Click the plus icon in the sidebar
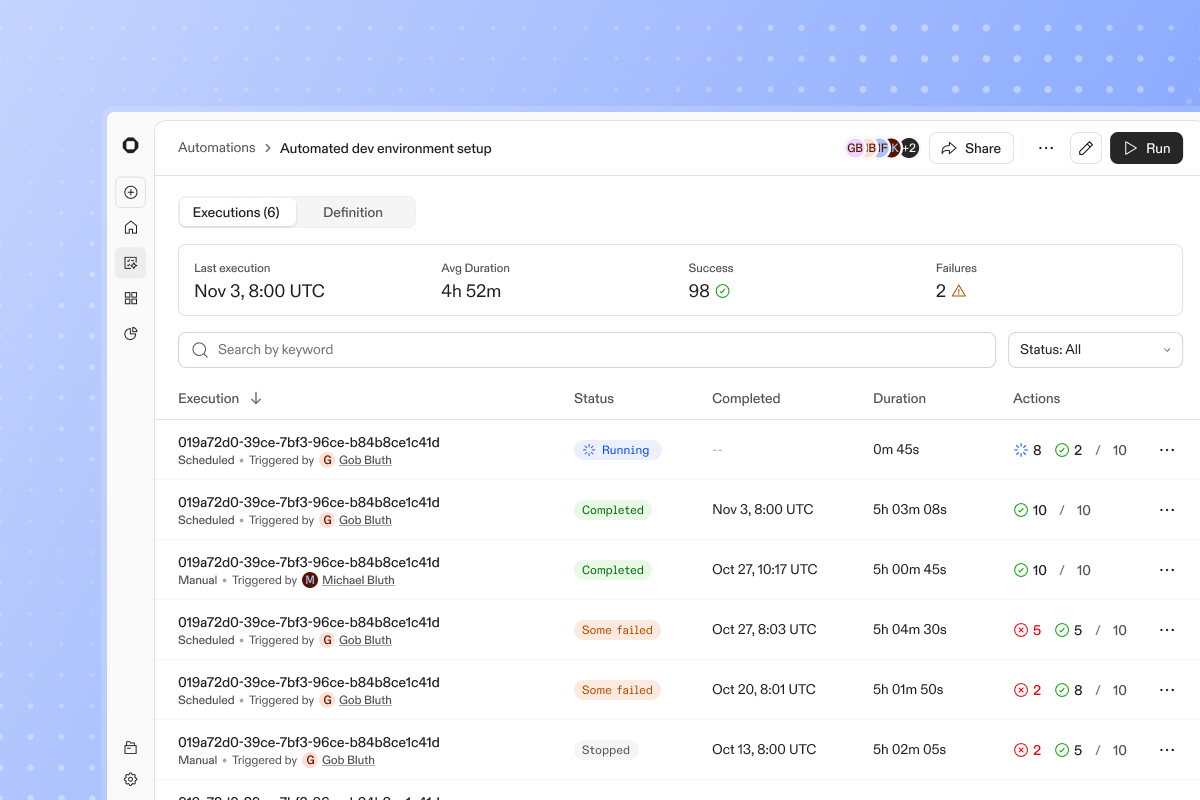The image size is (1200, 800). tap(130, 192)
